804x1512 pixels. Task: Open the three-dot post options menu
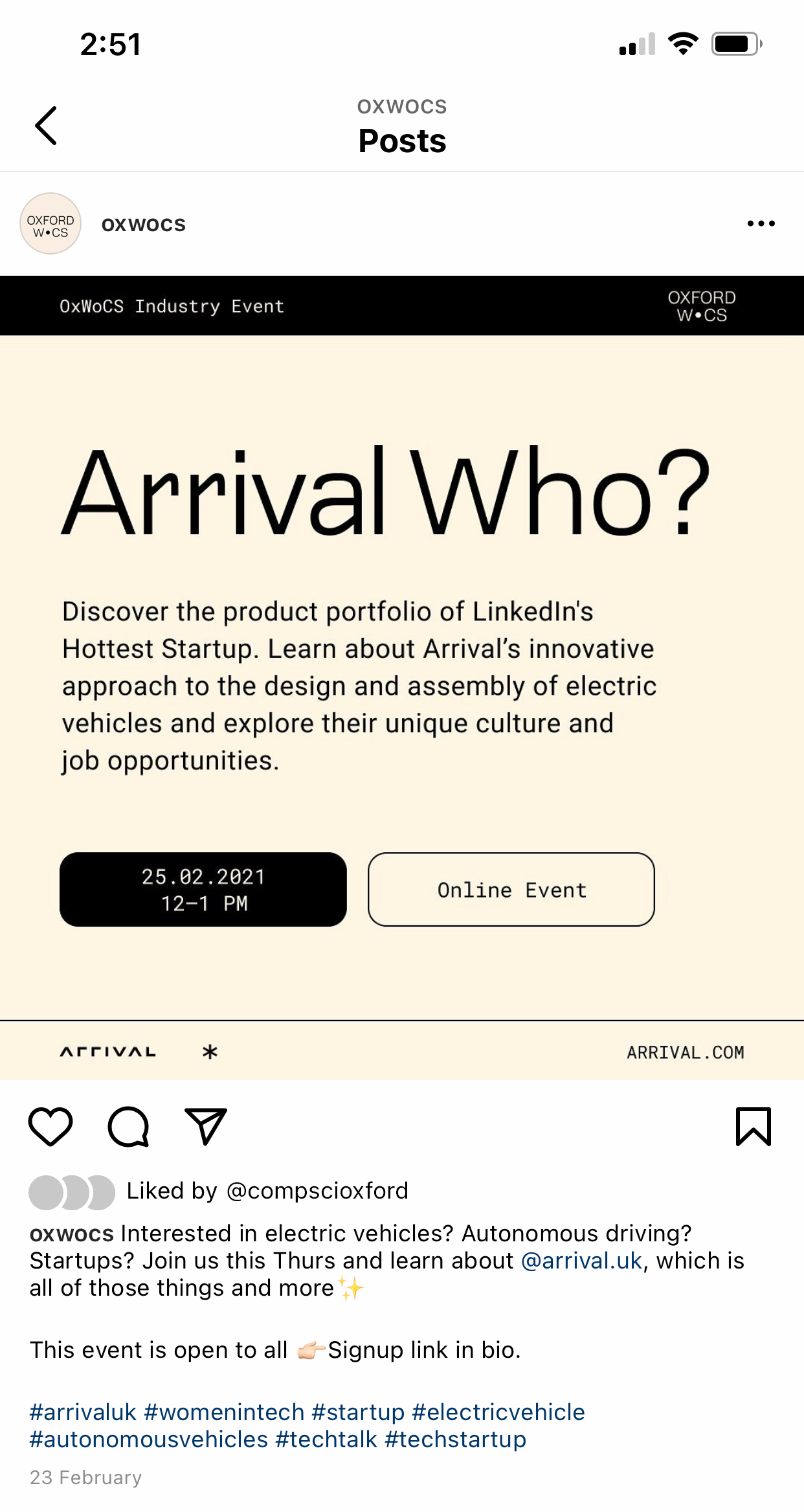761,224
